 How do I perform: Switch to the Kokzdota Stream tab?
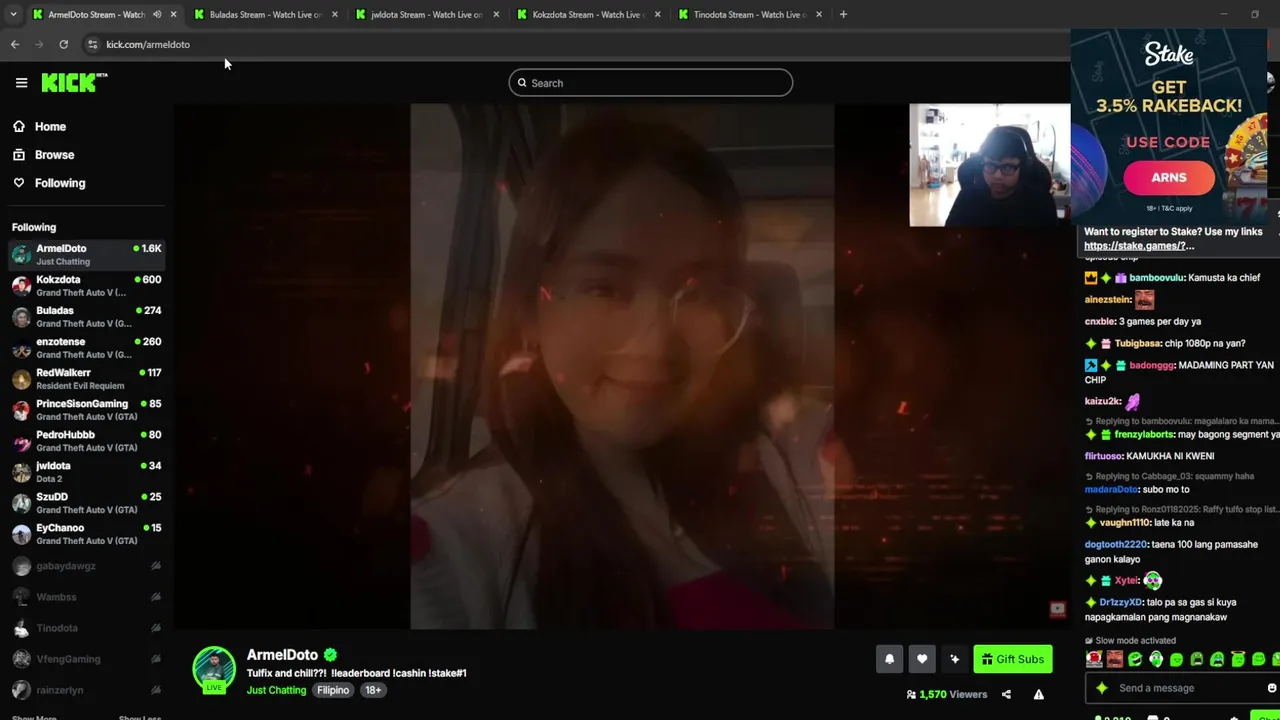tap(587, 14)
